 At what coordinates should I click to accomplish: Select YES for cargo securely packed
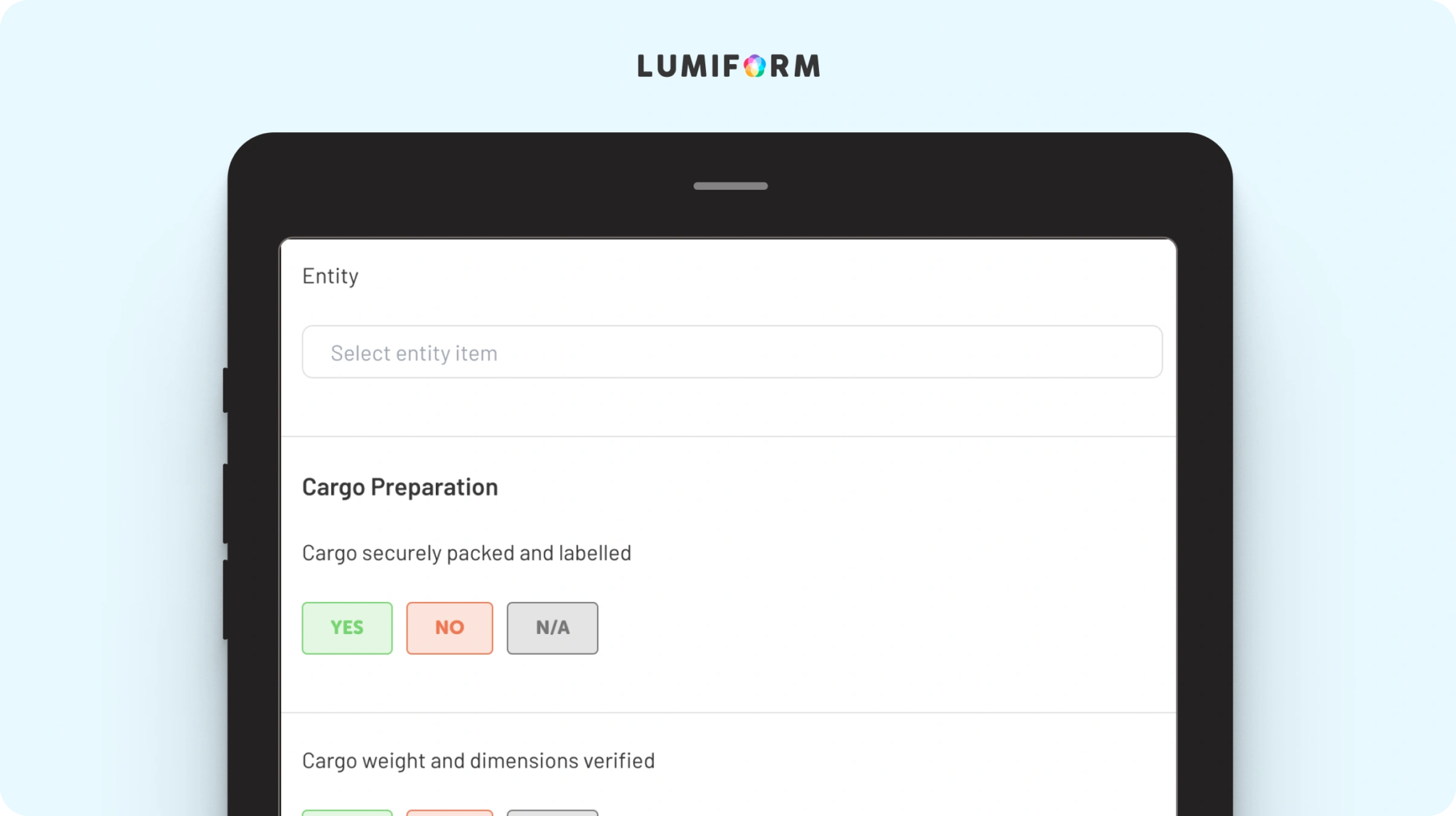point(347,628)
